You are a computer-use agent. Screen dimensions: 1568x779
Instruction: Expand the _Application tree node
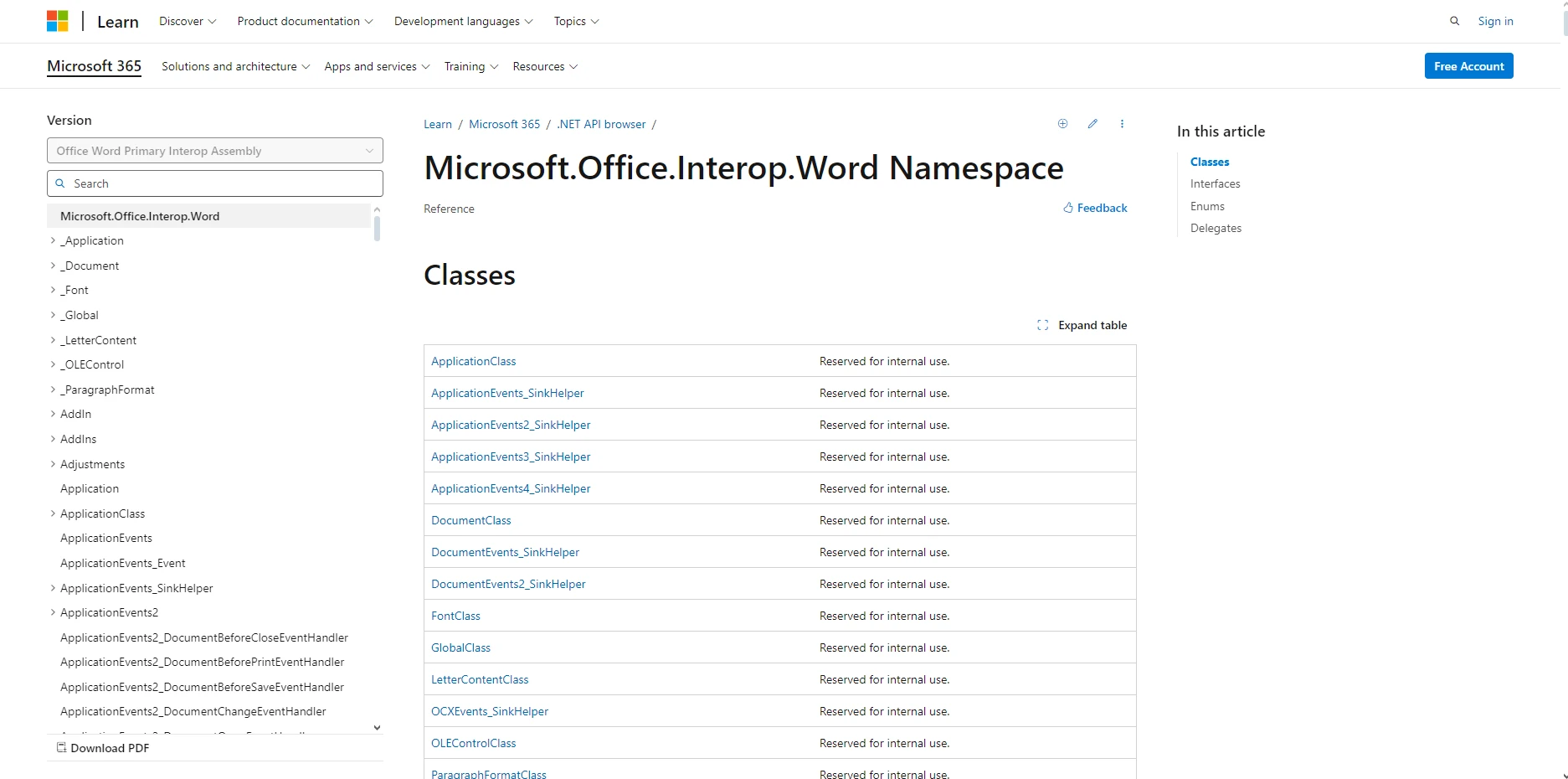[x=53, y=240]
